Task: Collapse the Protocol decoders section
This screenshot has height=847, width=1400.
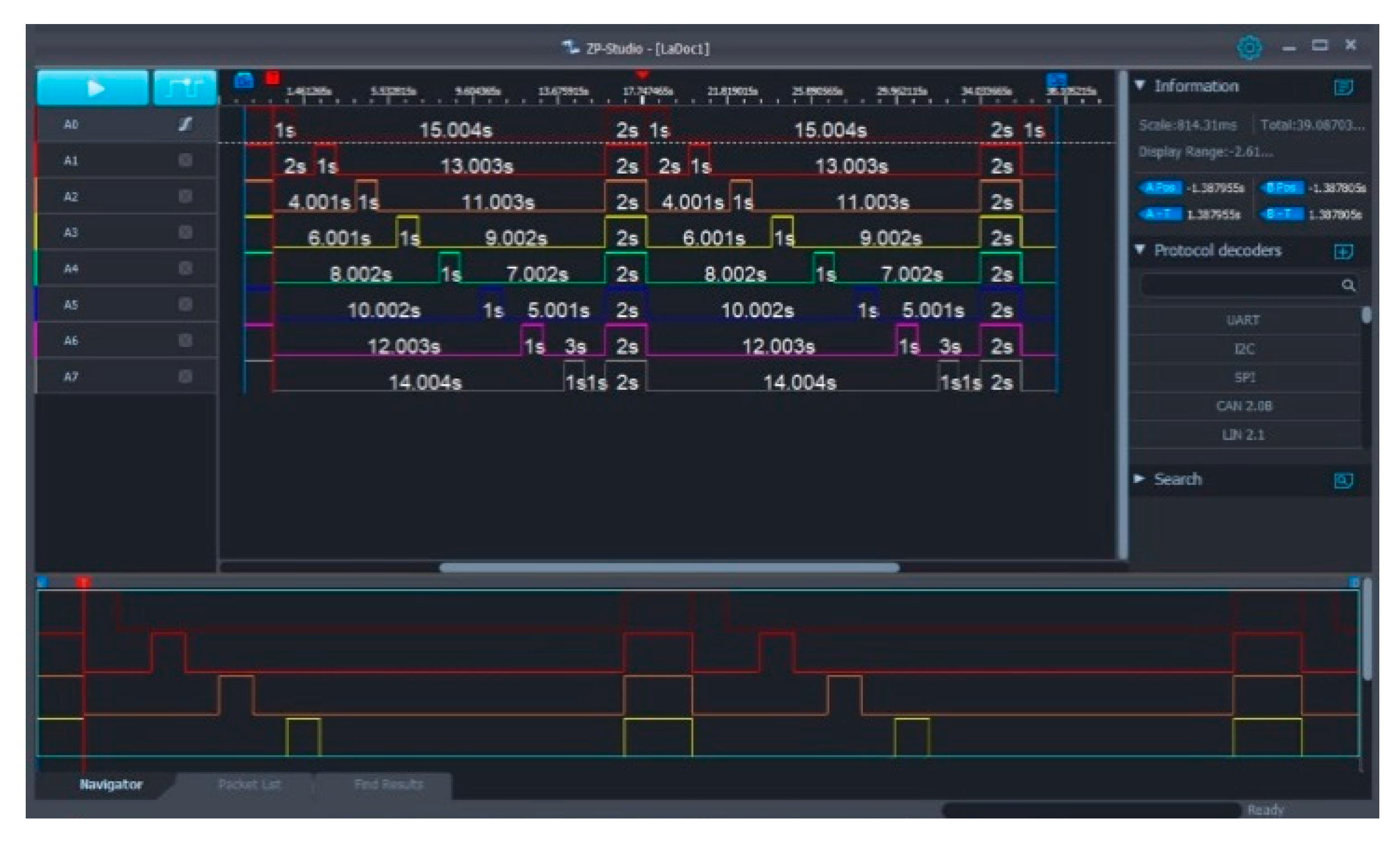Action: 1140,249
